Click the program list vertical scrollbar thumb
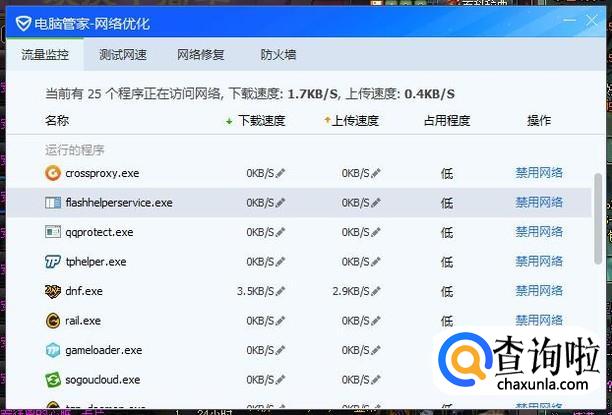 (x=598, y=219)
